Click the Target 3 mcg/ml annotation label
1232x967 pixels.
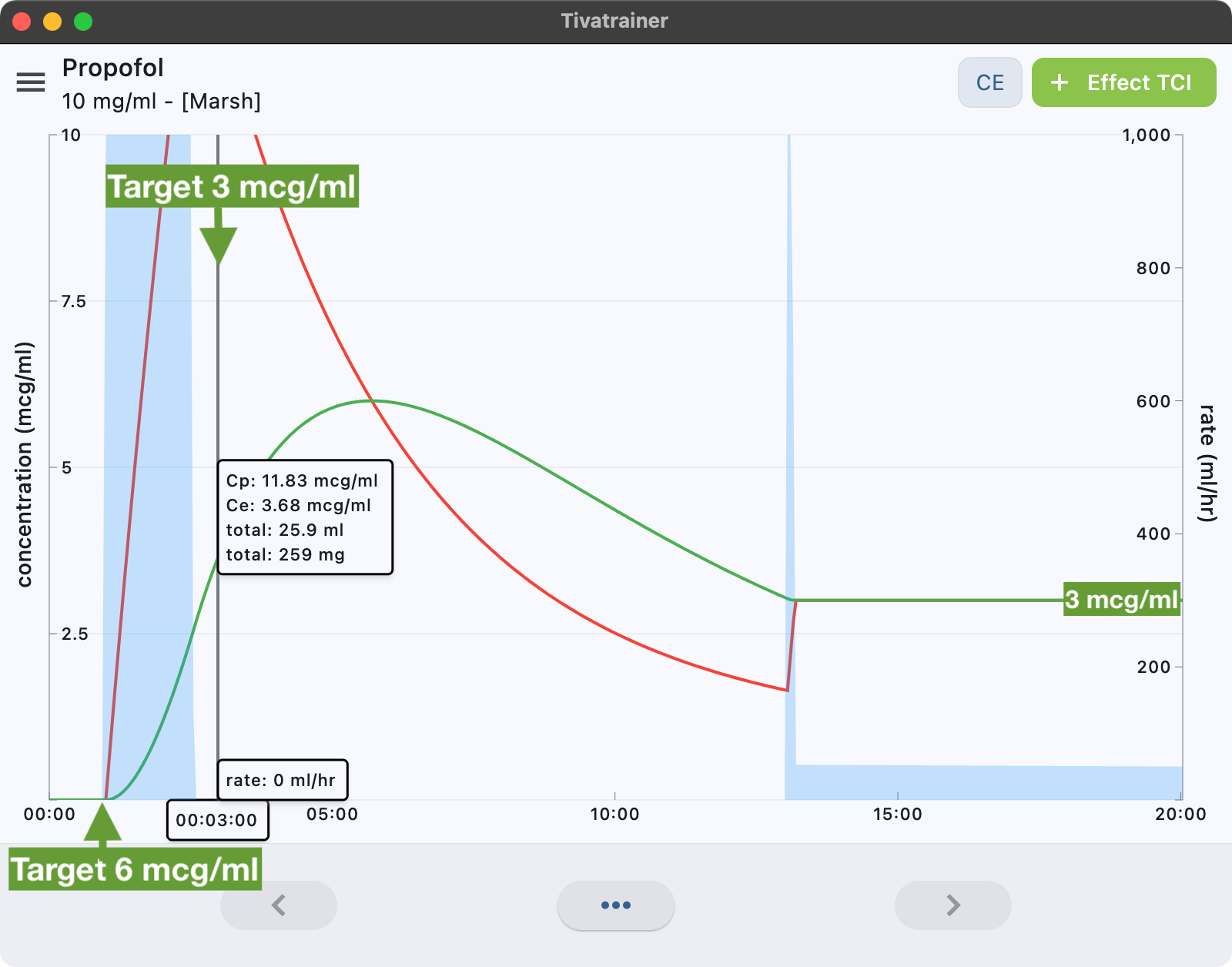[x=232, y=186]
